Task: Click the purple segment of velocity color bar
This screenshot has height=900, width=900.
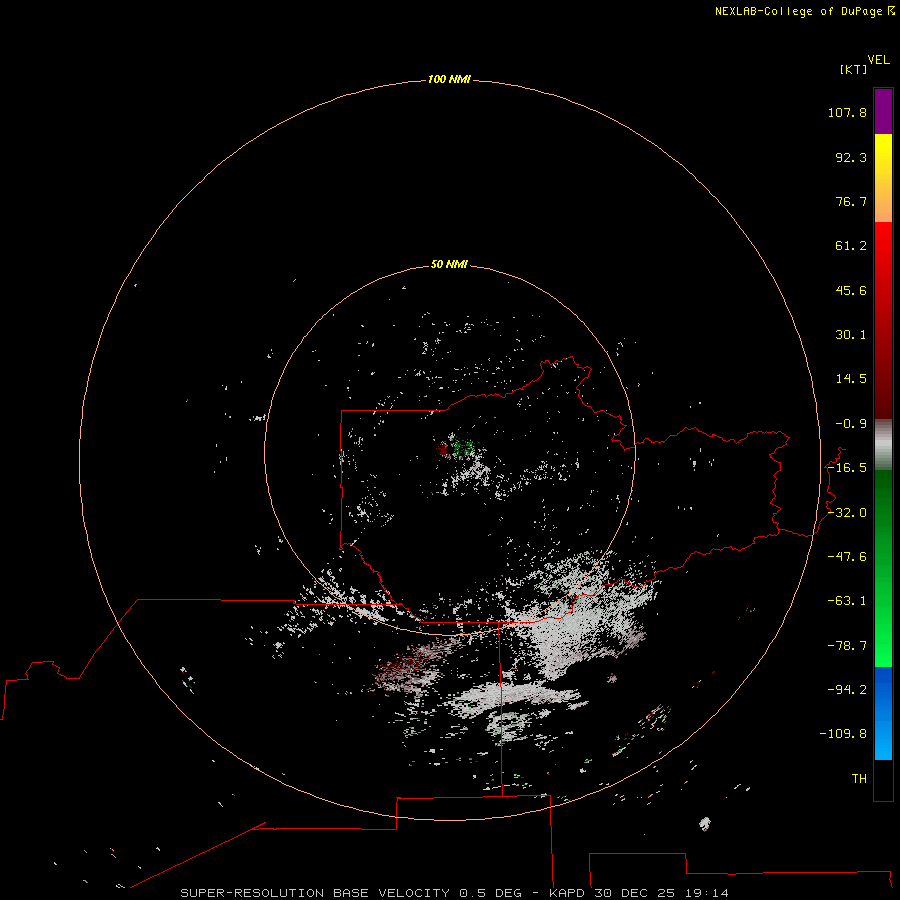Action: (x=883, y=111)
